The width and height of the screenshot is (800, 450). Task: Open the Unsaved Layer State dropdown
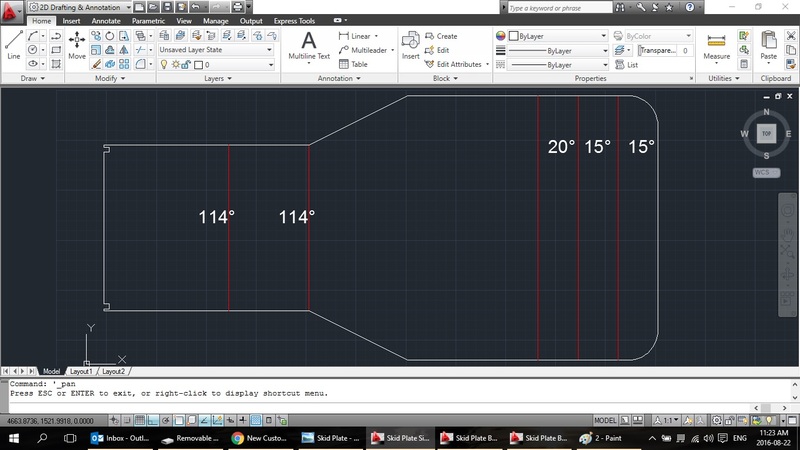click(x=216, y=49)
